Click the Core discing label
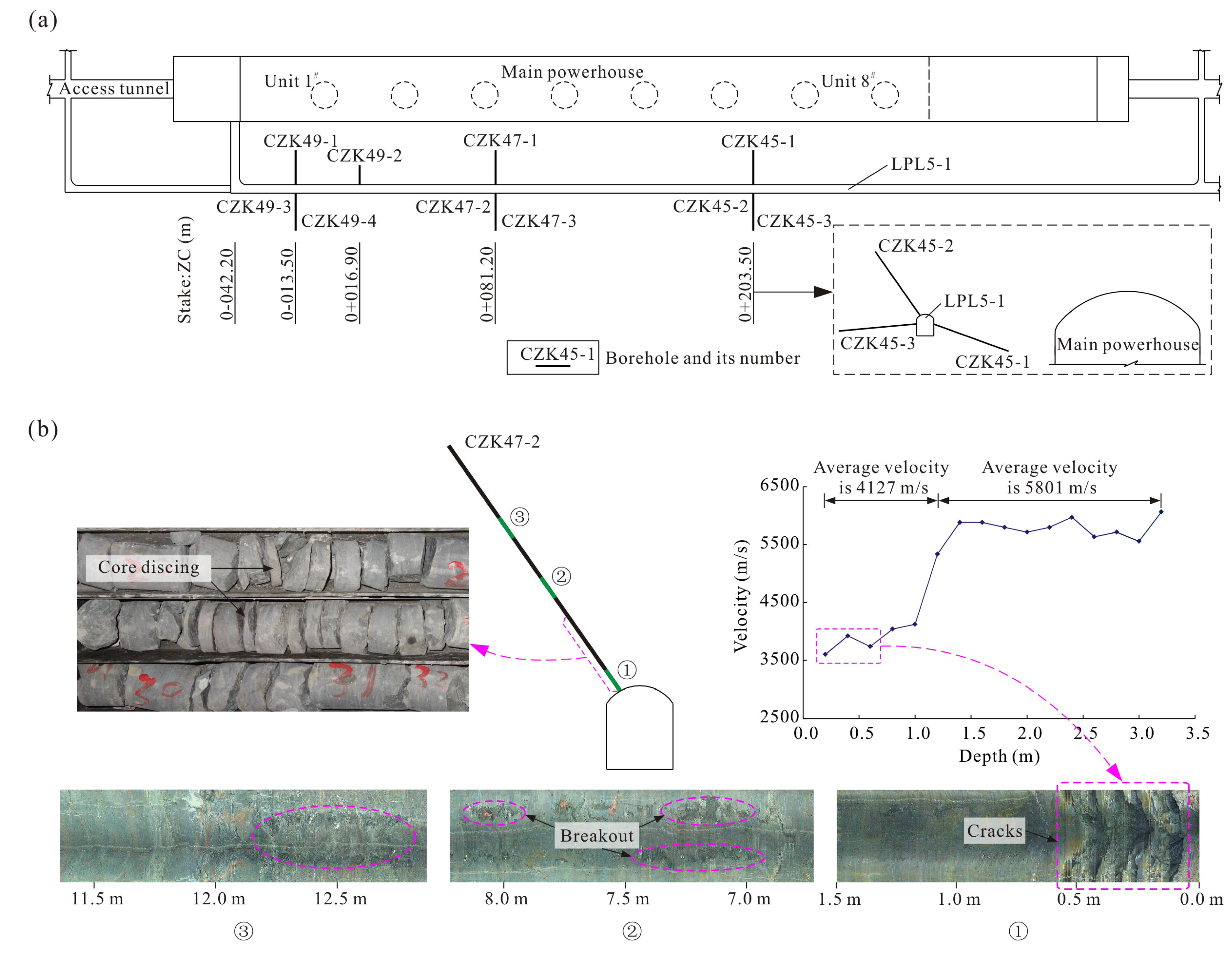1232x961 pixels. coord(148,567)
